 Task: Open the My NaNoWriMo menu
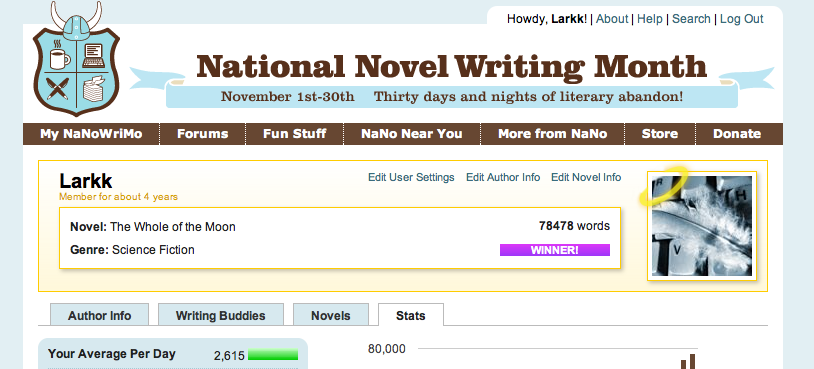[x=91, y=134]
